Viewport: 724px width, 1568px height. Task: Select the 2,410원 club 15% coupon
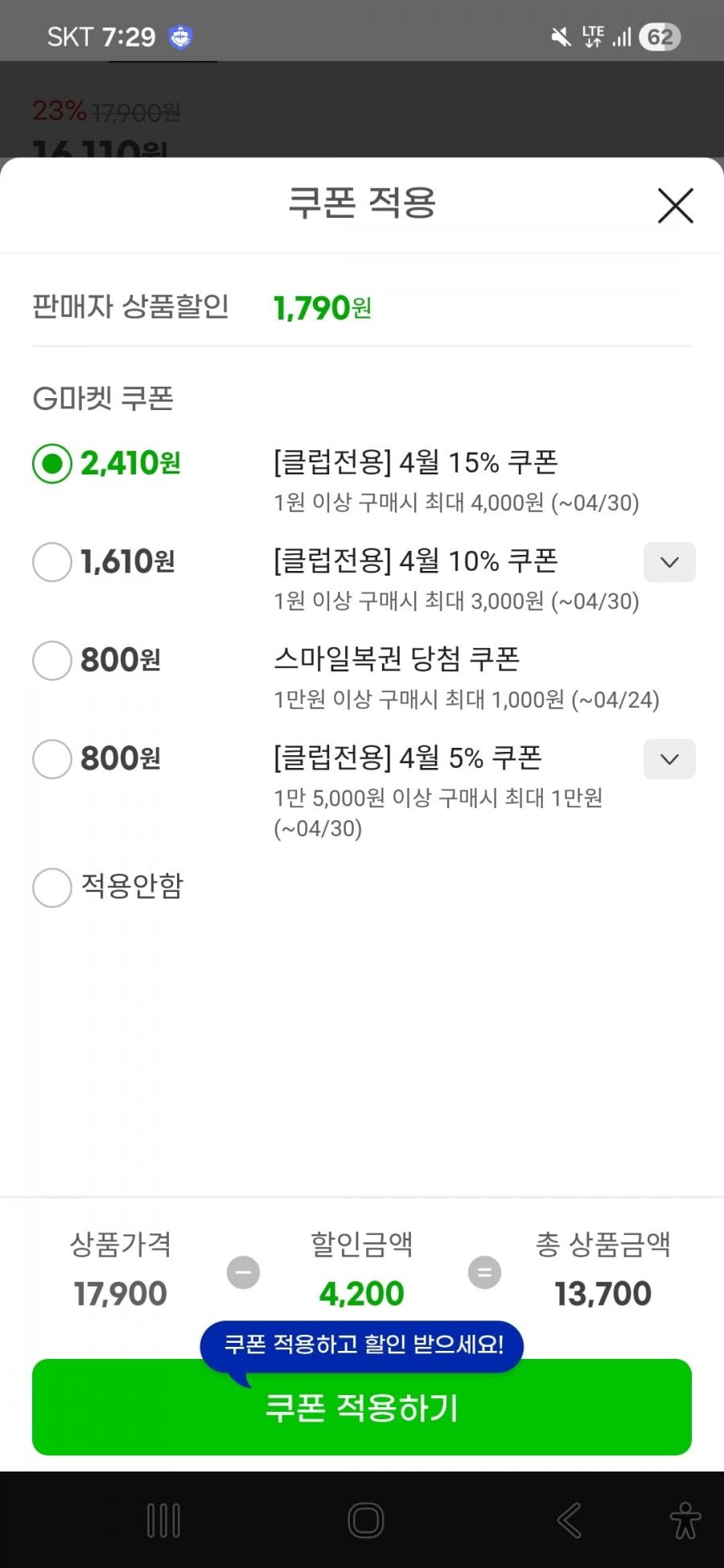(52, 464)
